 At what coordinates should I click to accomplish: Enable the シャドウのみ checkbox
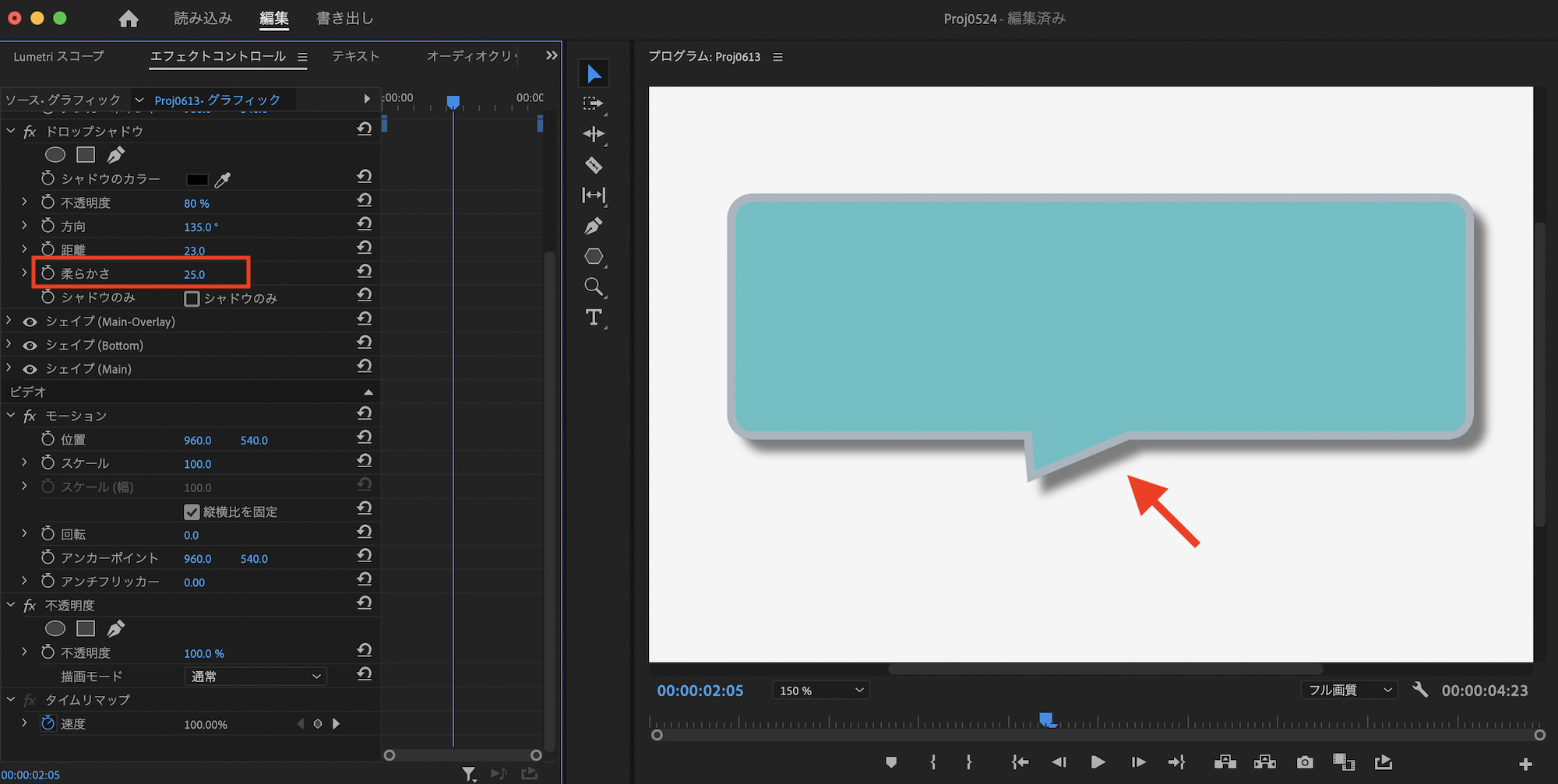pos(192,299)
